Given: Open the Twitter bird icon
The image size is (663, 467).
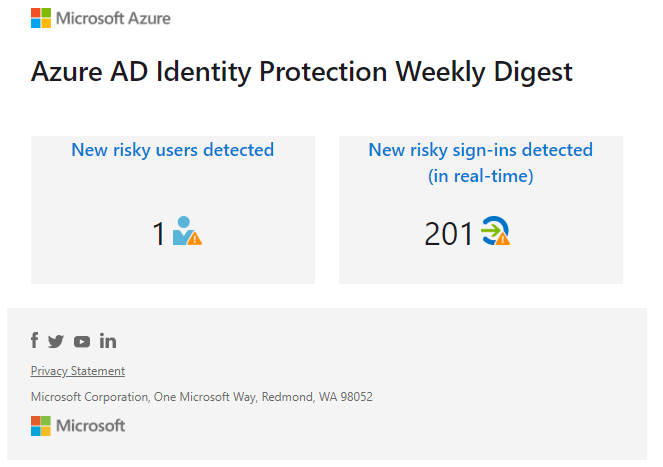Looking at the screenshot, I should 56,341.
